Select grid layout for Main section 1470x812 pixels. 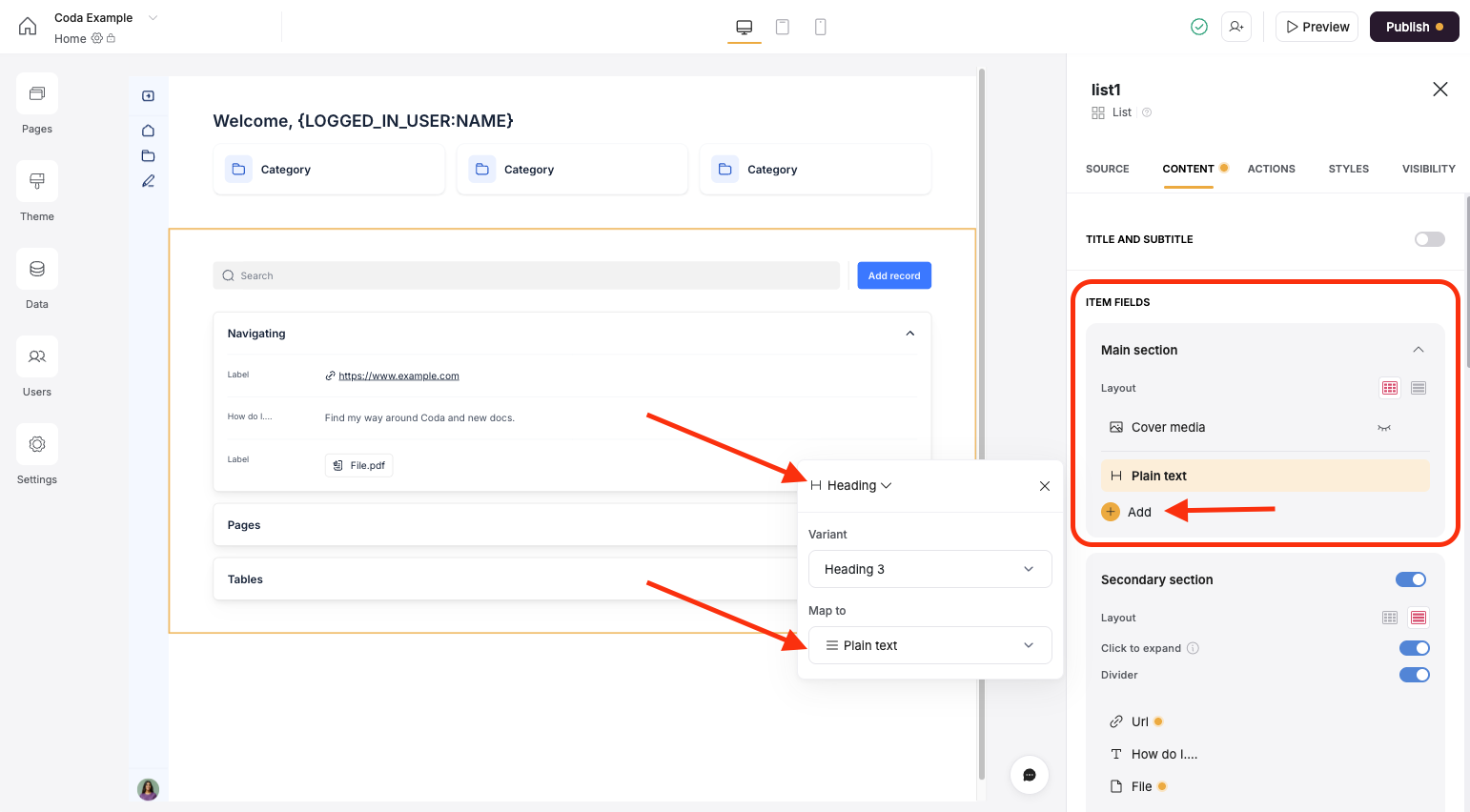coord(1390,388)
